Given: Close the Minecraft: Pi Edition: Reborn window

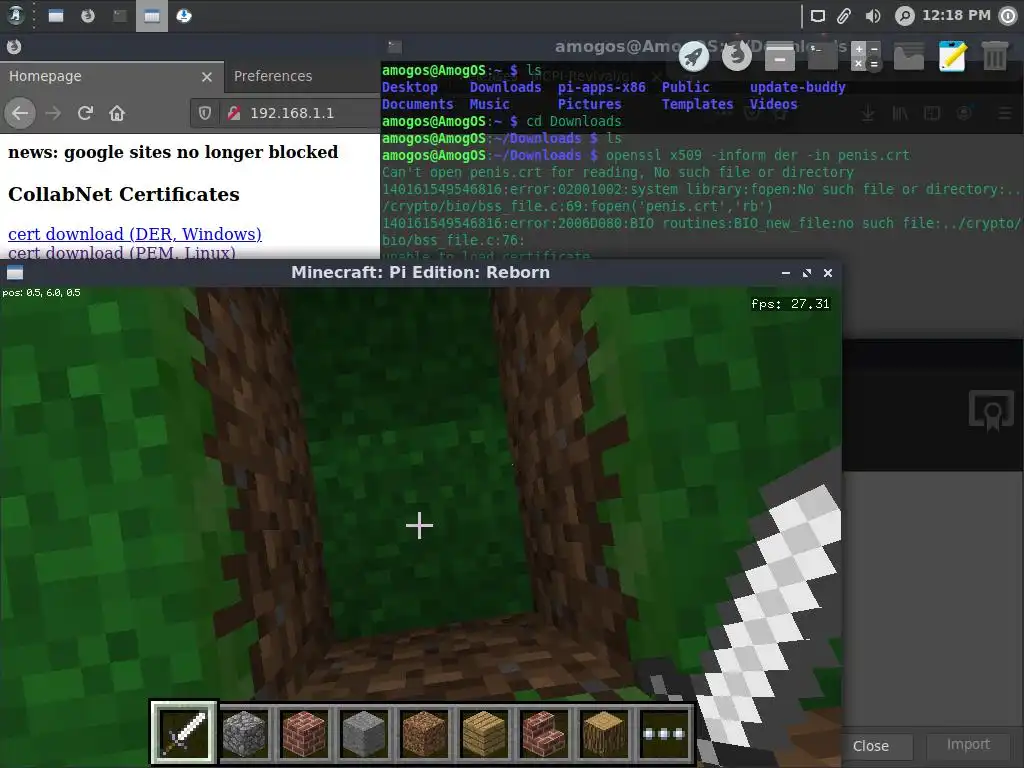Looking at the screenshot, I should [x=827, y=273].
